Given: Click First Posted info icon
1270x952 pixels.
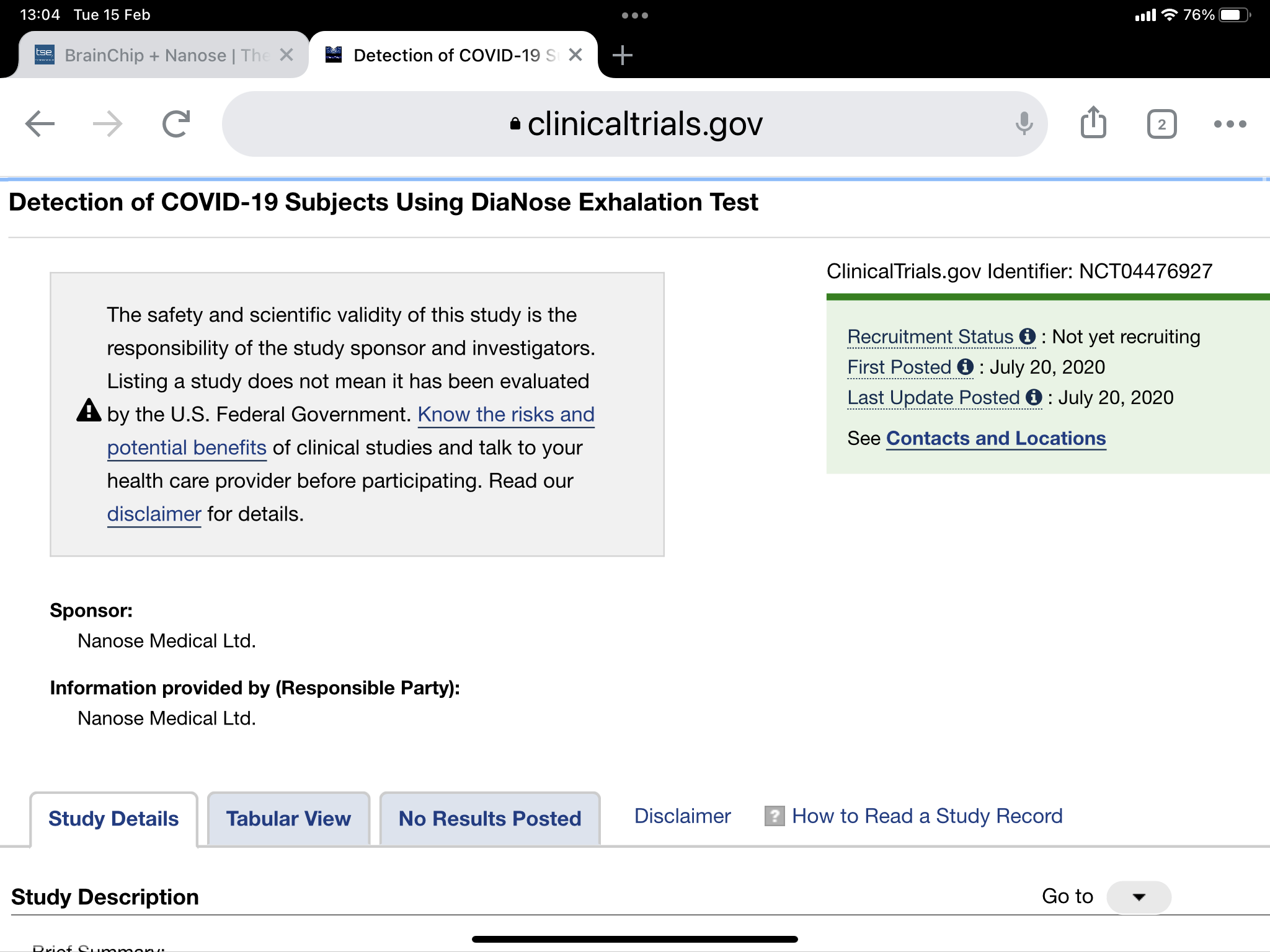Looking at the screenshot, I should click(966, 367).
